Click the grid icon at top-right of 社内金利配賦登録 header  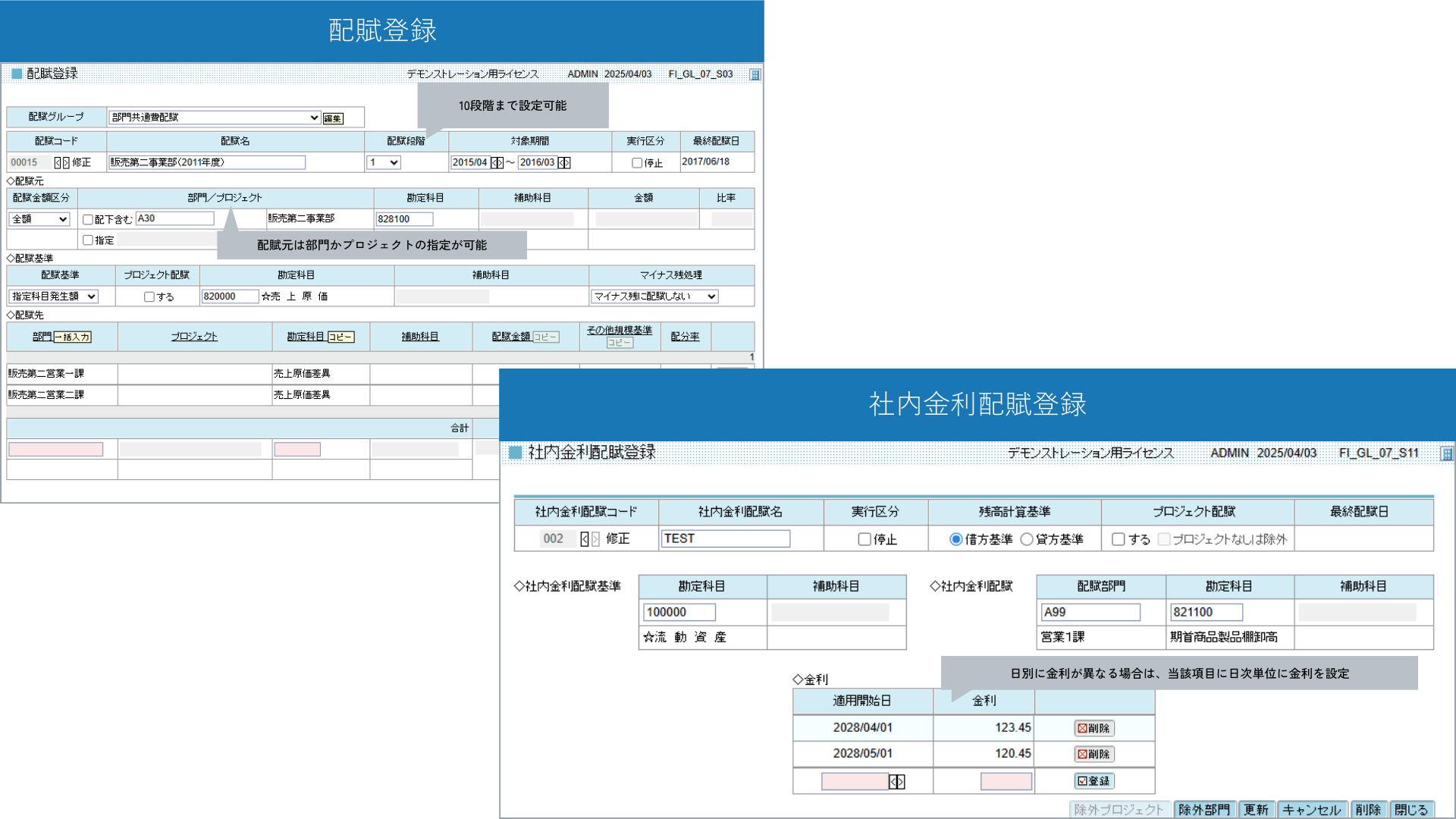click(x=1446, y=453)
